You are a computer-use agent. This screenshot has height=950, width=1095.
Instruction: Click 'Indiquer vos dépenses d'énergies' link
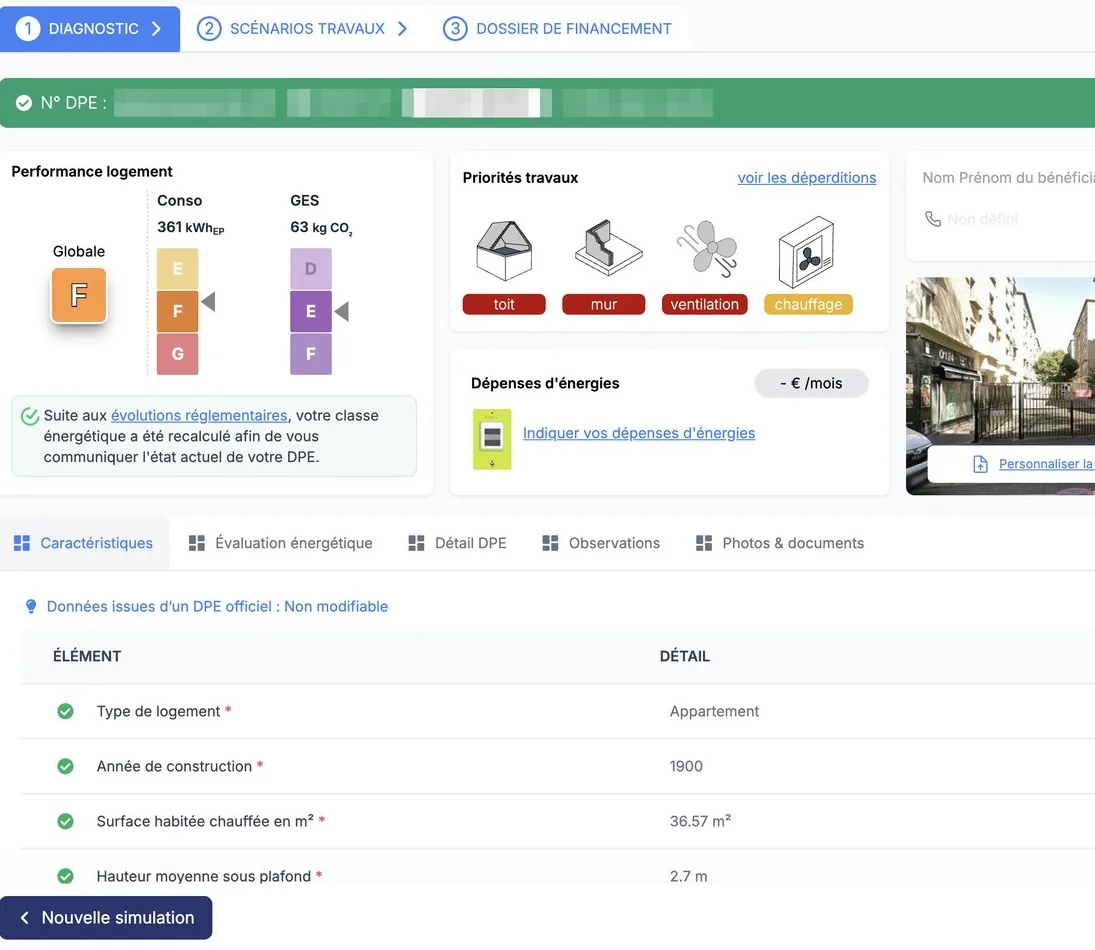pos(639,433)
